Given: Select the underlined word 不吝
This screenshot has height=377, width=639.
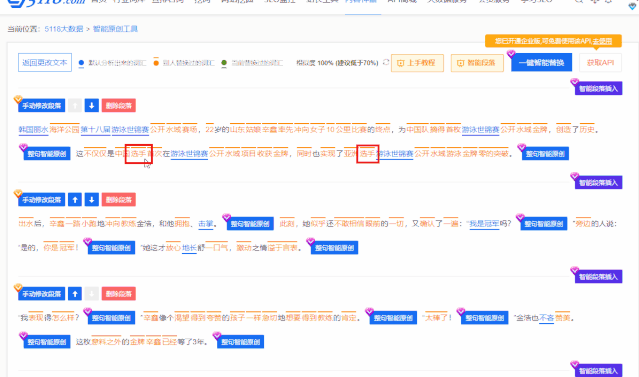Looking at the screenshot, I should pos(546,318).
